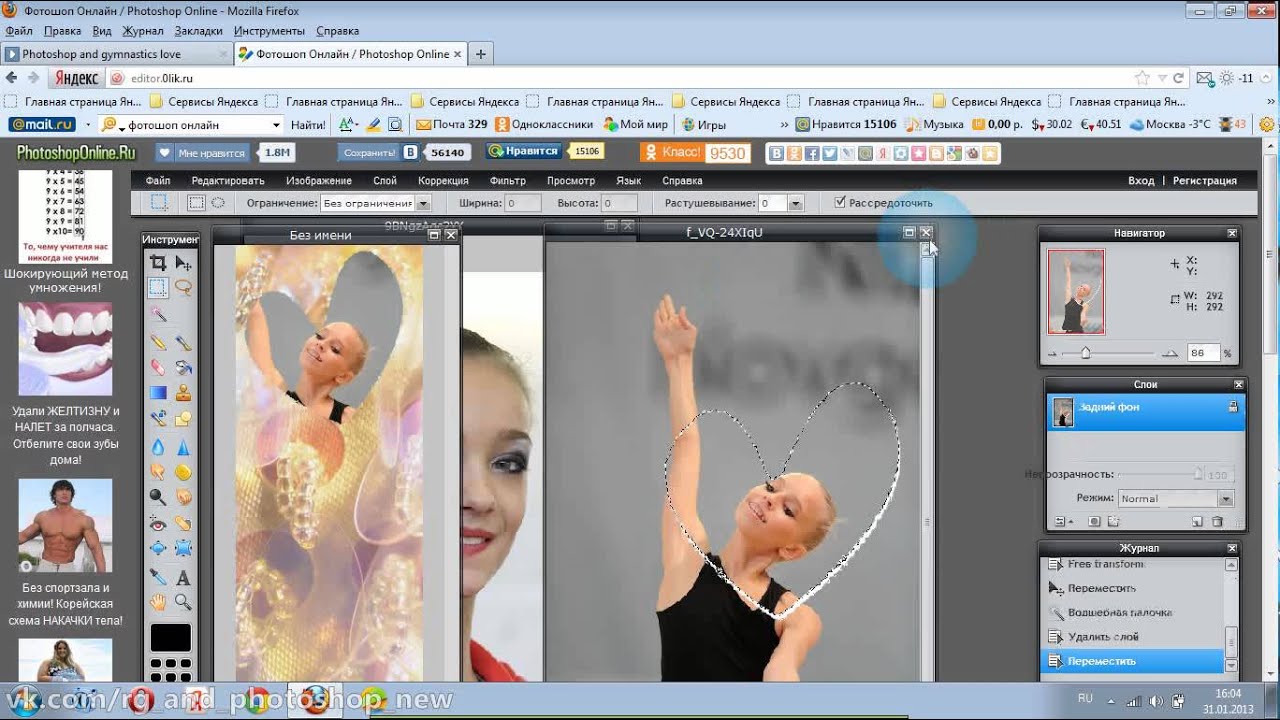Open the Слой menu
Viewport: 1280px width, 720px height.
tap(385, 181)
